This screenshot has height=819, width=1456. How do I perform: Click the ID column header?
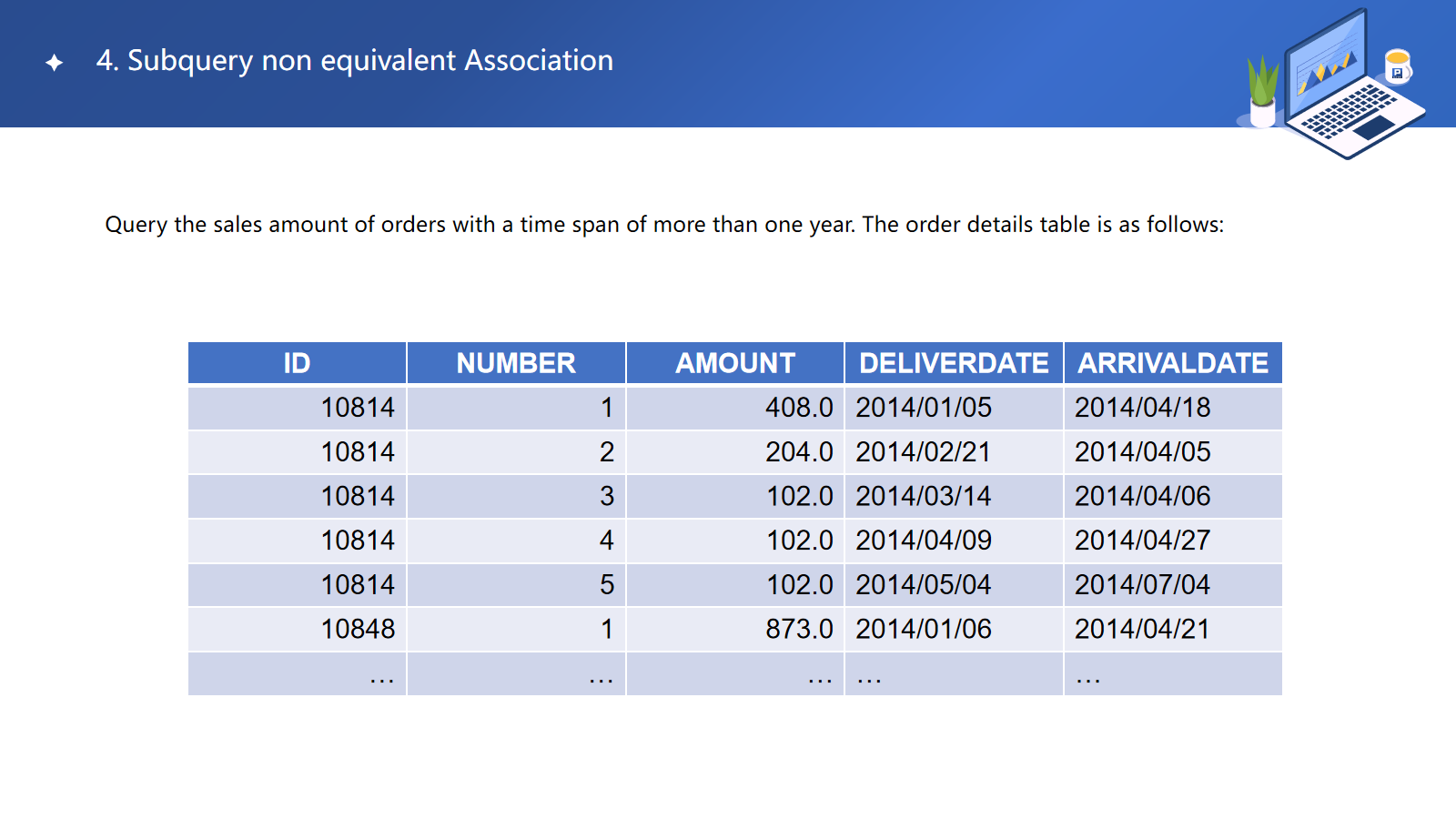[297, 363]
